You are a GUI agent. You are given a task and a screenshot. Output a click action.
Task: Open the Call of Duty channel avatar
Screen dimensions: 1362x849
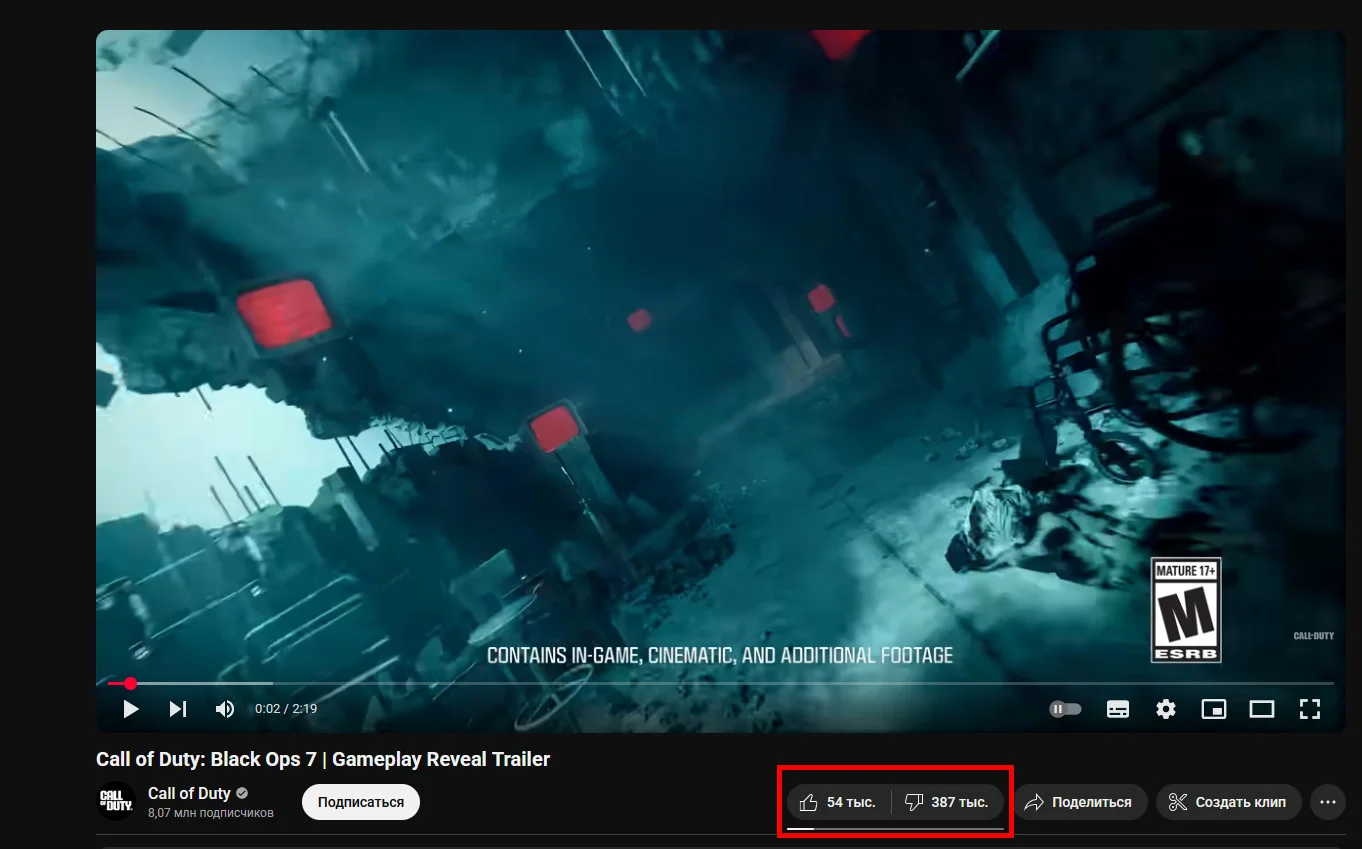coord(116,801)
